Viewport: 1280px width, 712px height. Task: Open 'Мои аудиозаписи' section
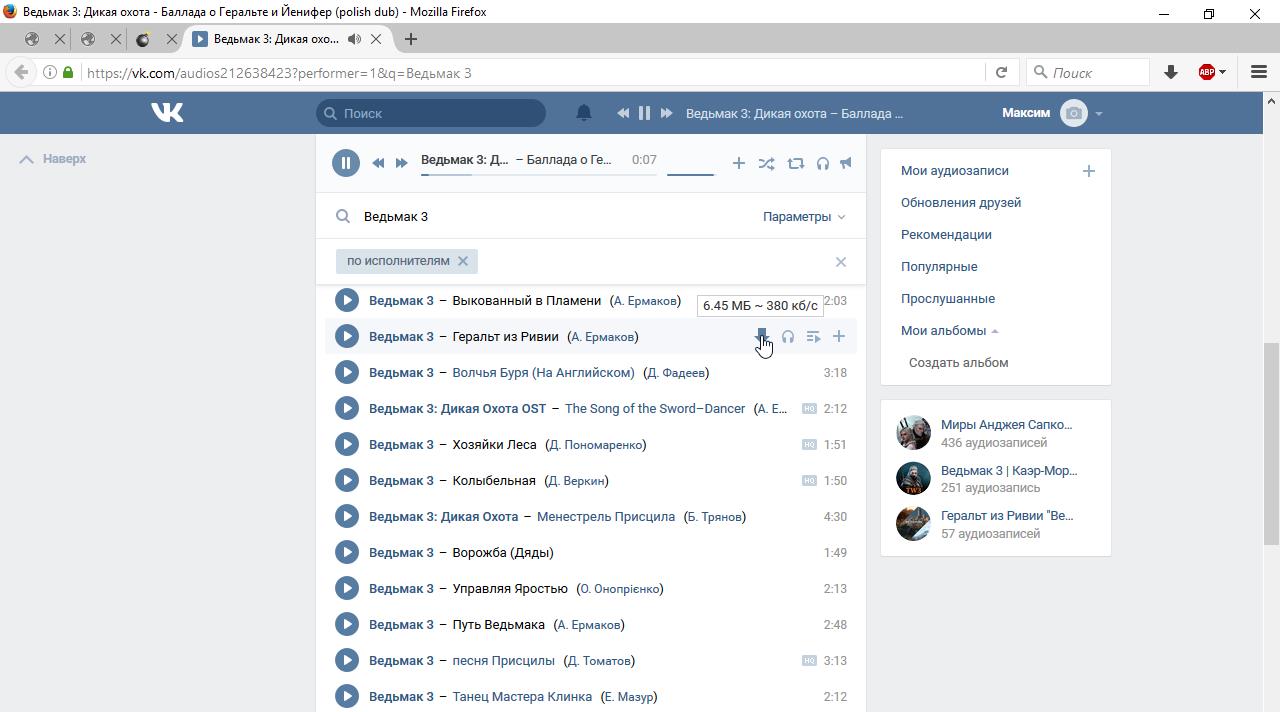click(x=955, y=171)
